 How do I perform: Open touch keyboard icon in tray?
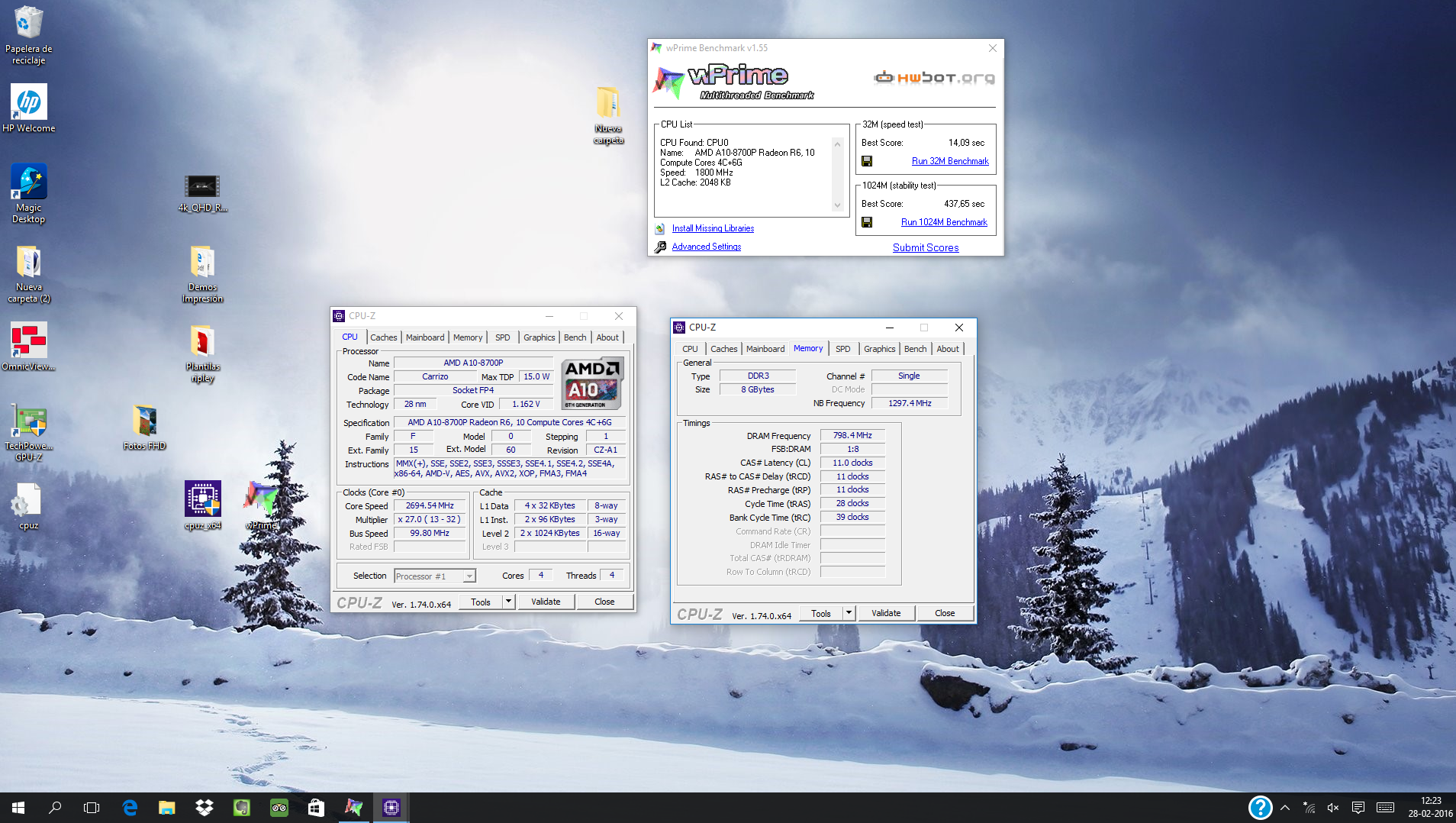point(1386,808)
